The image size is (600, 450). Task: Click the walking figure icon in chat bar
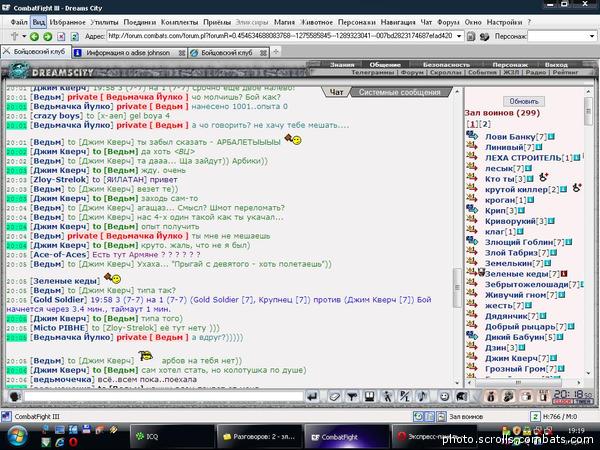[x=387, y=397]
